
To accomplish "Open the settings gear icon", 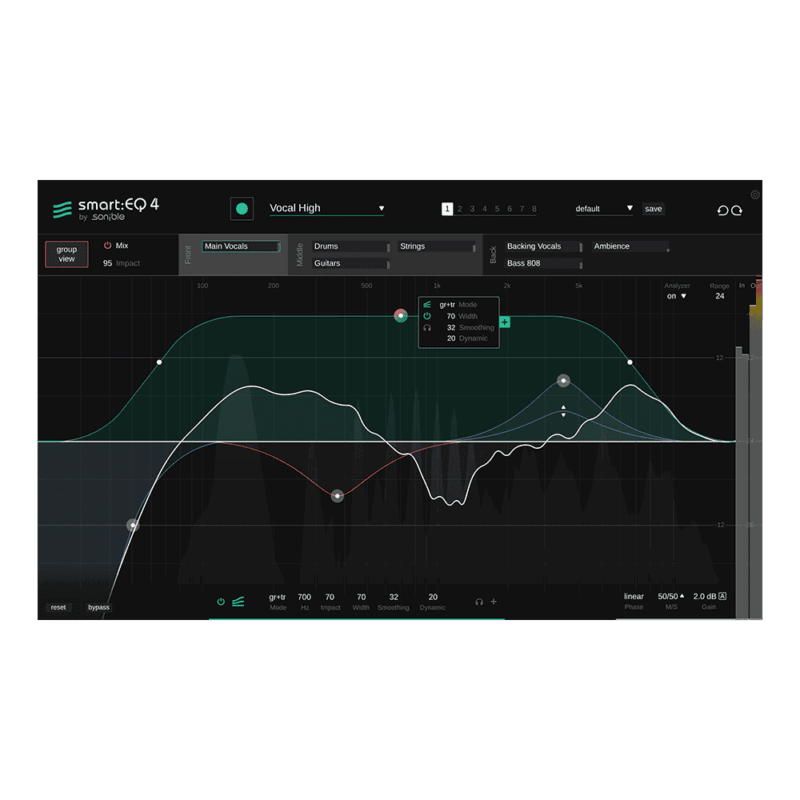I will coord(755,194).
